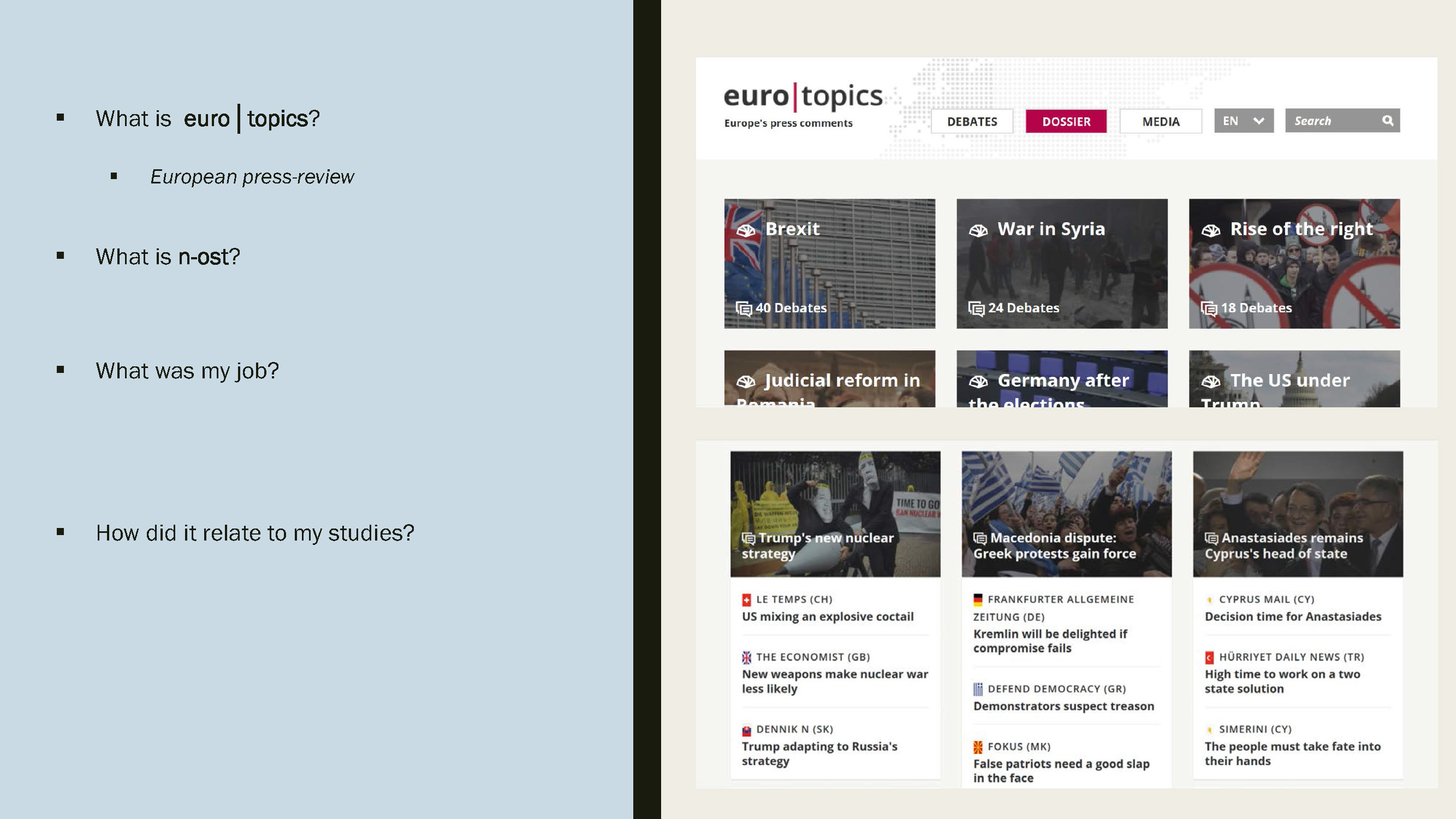Click the FOKUS (MK) source label
The image size is (1456, 819).
(x=1019, y=747)
